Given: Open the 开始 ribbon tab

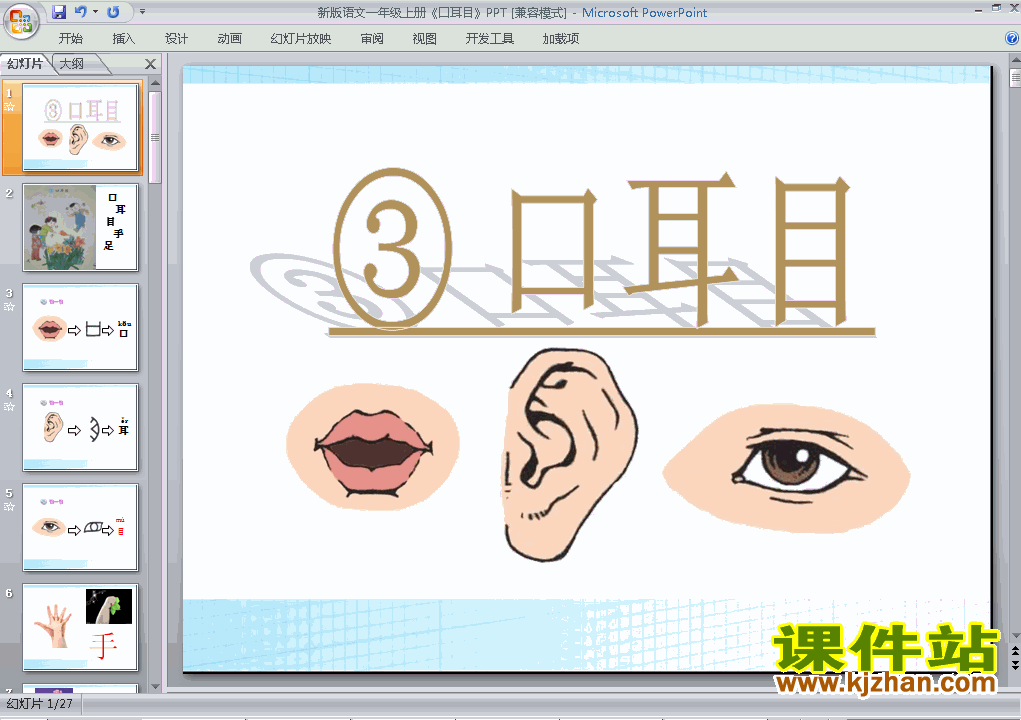Looking at the screenshot, I should pos(70,38).
